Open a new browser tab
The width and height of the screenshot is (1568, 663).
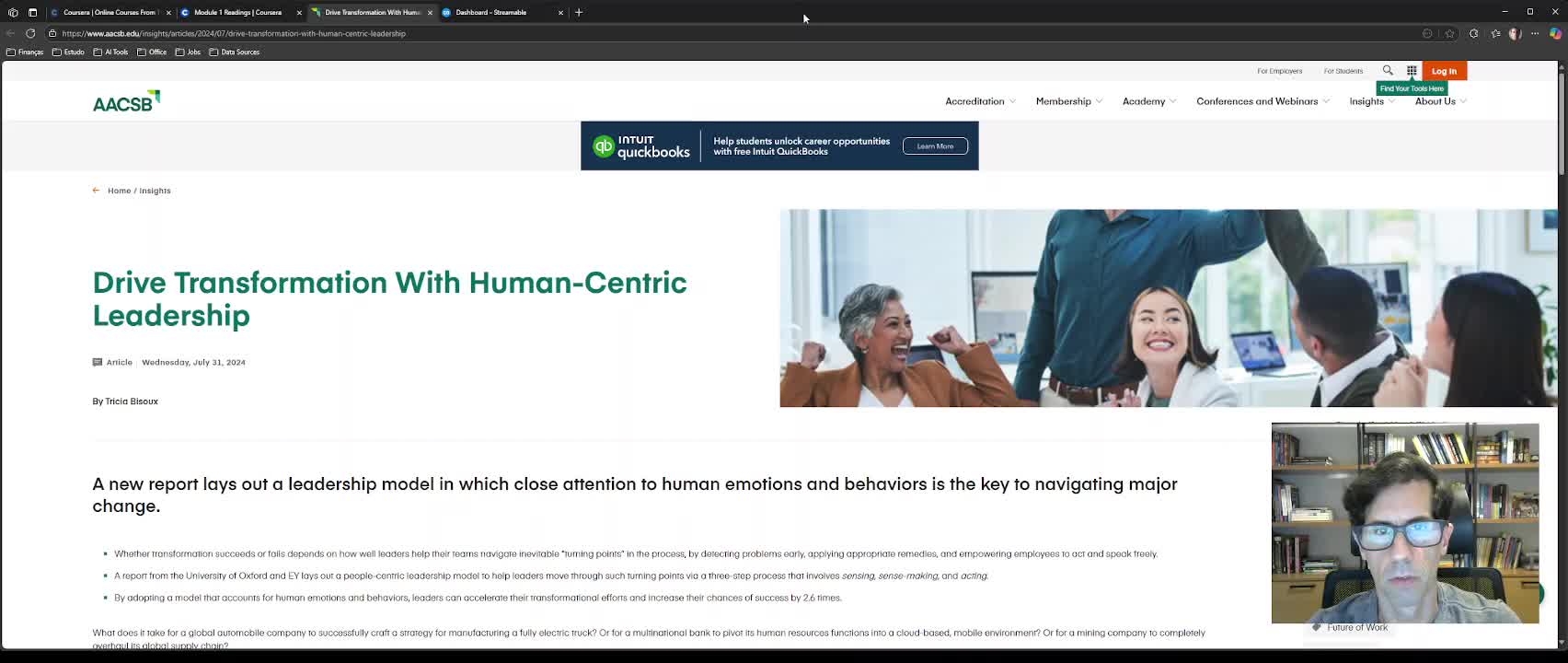coord(579,12)
